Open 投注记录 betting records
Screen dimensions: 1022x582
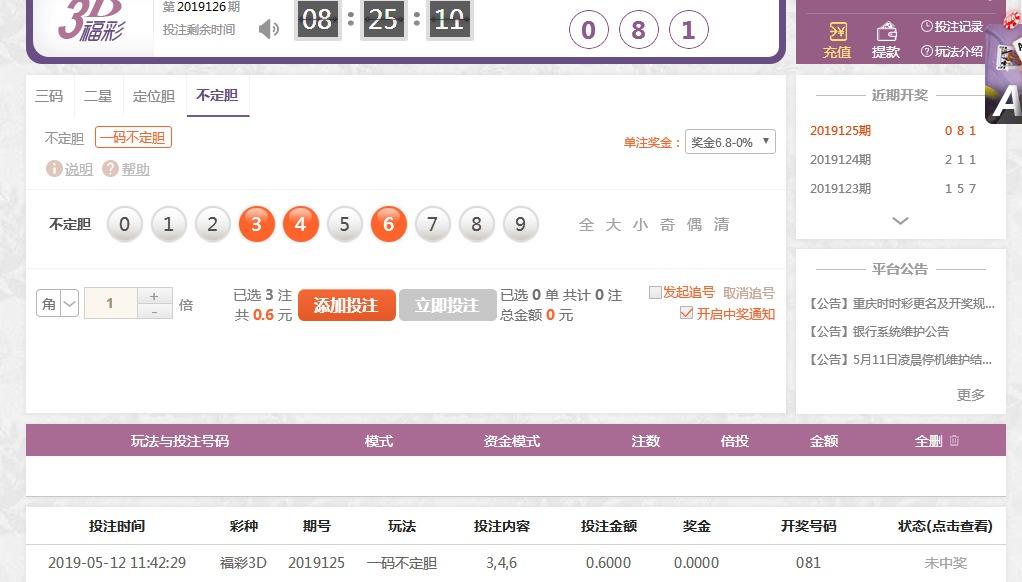[952, 27]
